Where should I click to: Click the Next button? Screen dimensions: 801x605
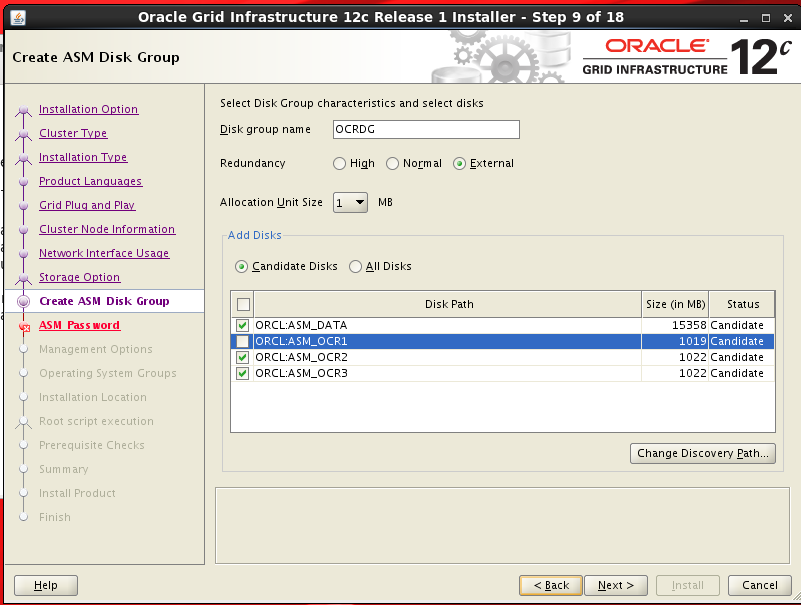tap(616, 586)
